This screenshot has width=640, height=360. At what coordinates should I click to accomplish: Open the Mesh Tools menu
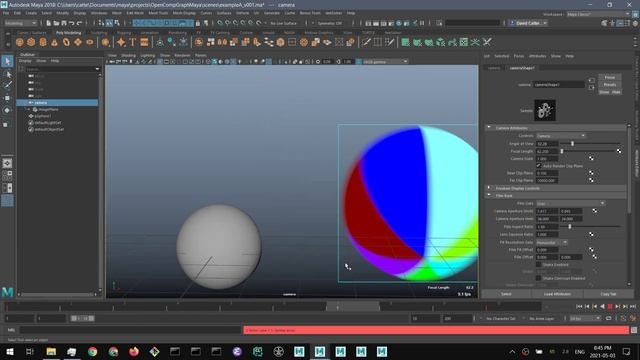coord(158,13)
